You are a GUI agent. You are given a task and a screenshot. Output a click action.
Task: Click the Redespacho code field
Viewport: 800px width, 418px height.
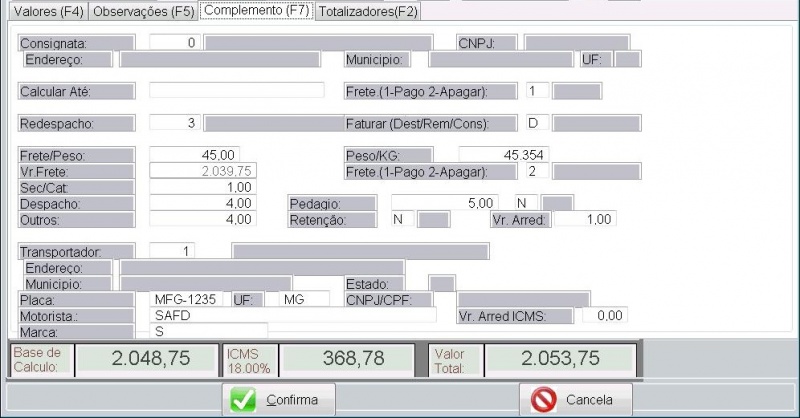point(175,123)
